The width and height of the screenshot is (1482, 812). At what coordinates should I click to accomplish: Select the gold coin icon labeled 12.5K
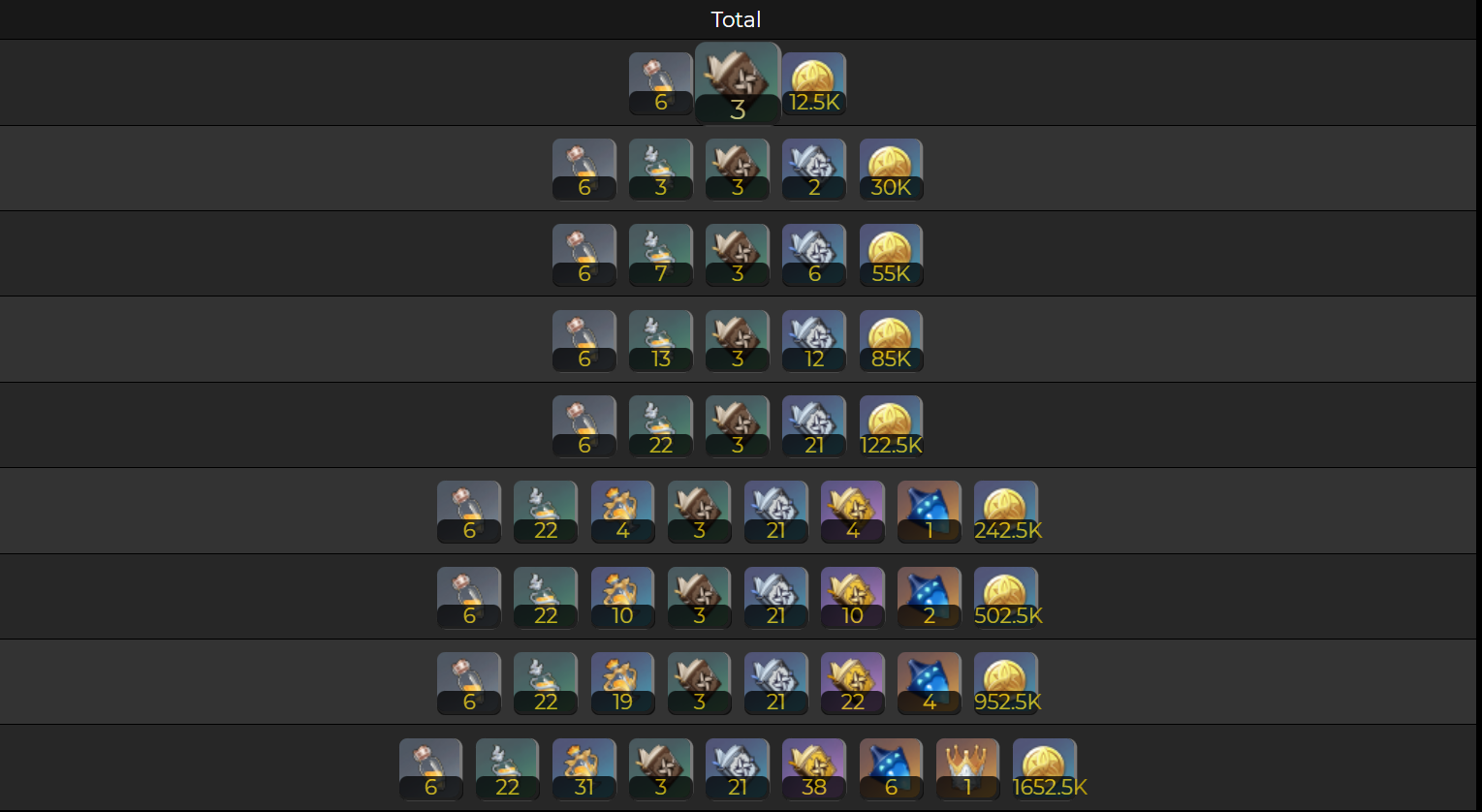(x=814, y=84)
